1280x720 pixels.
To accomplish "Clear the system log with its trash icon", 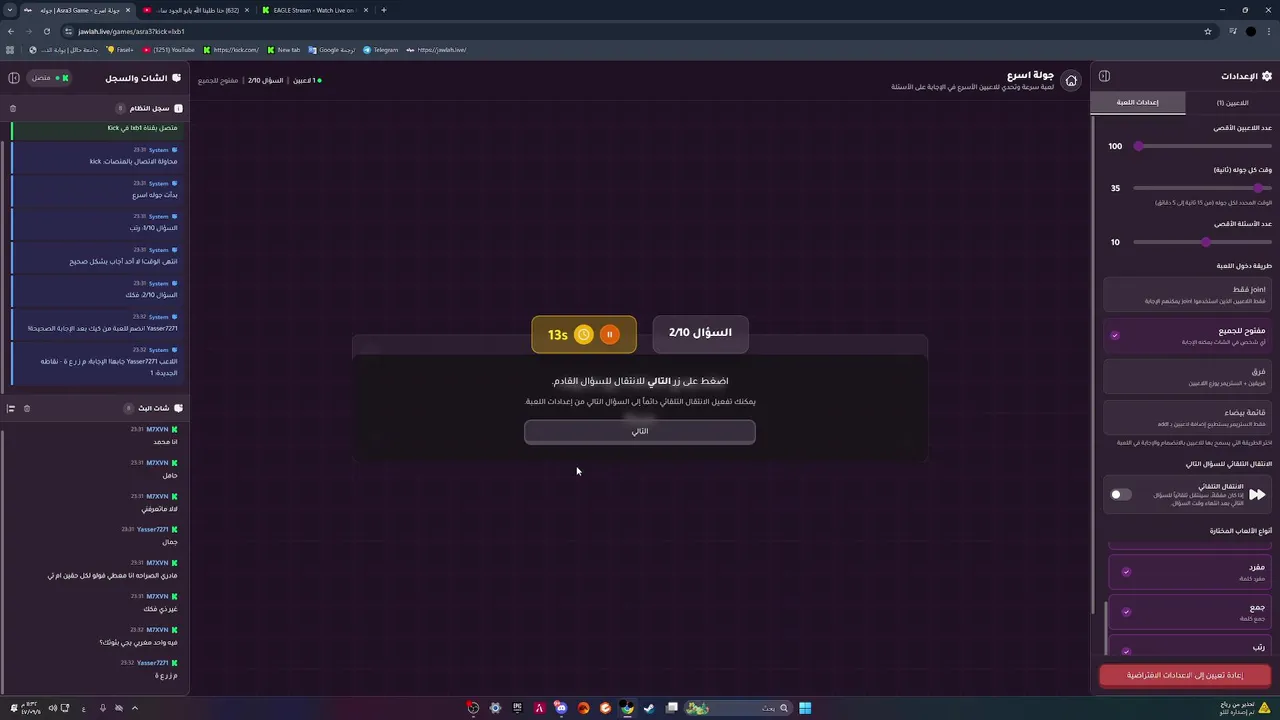I will pyautogui.click(x=13, y=108).
